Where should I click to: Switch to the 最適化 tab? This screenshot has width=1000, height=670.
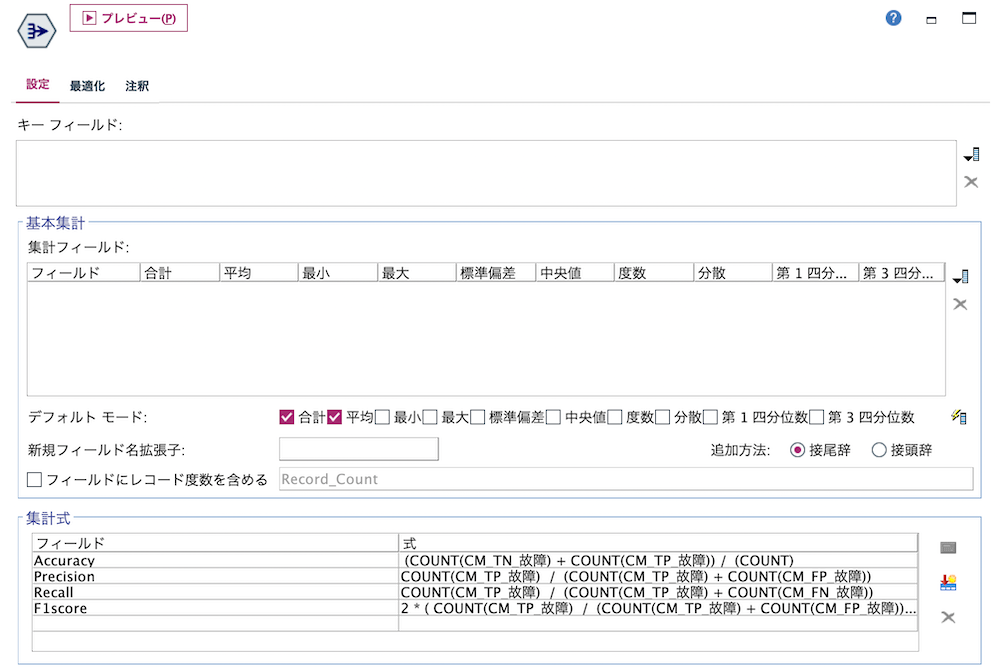tap(86, 86)
